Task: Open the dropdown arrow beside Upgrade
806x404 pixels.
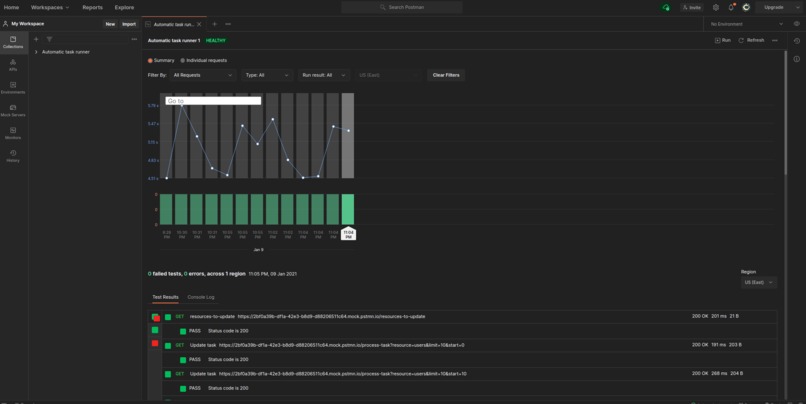Action: 797,7
